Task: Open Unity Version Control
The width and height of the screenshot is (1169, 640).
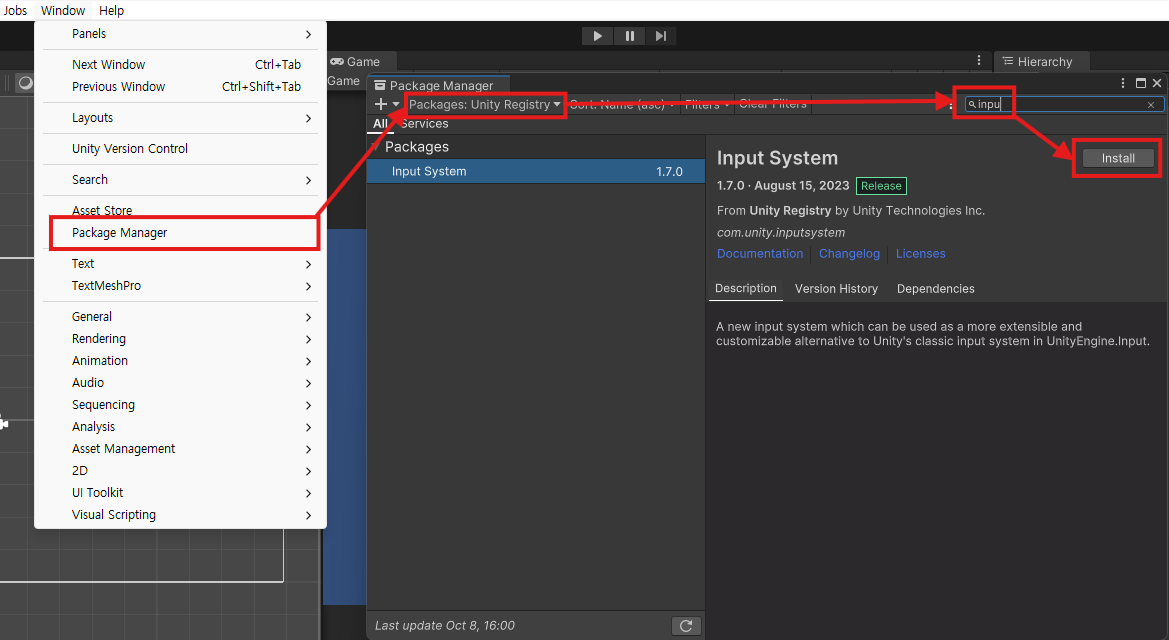Action: 180,148
